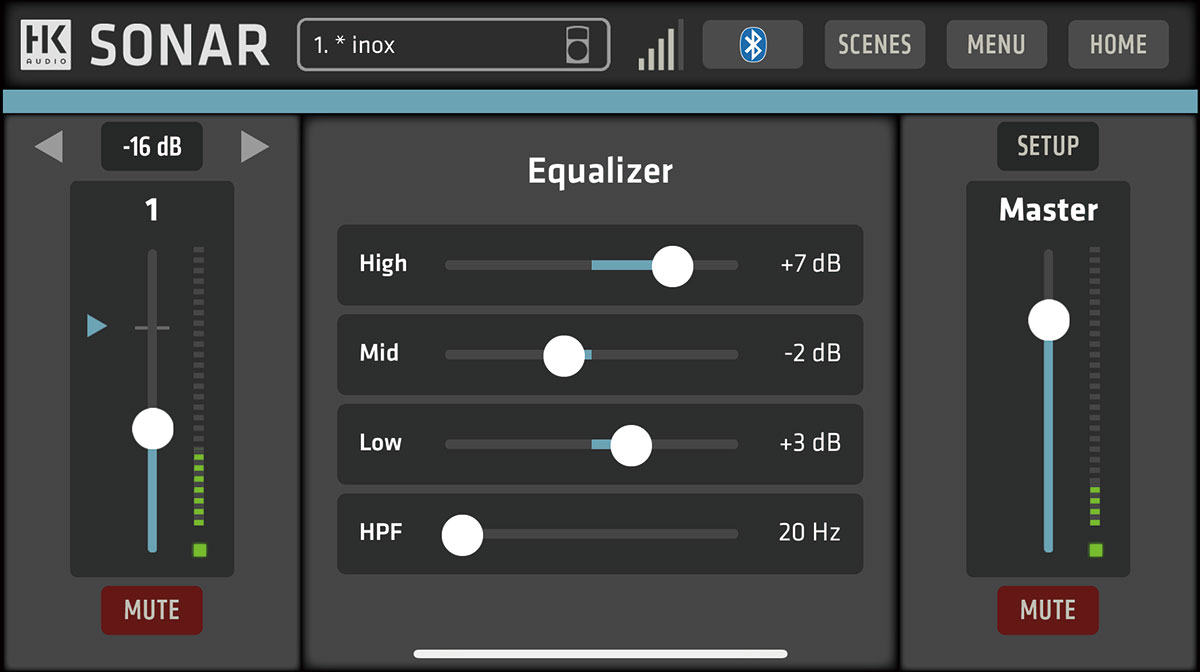Click the channel '1' label
Image resolution: width=1200 pixels, height=672 pixels.
[152, 210]
